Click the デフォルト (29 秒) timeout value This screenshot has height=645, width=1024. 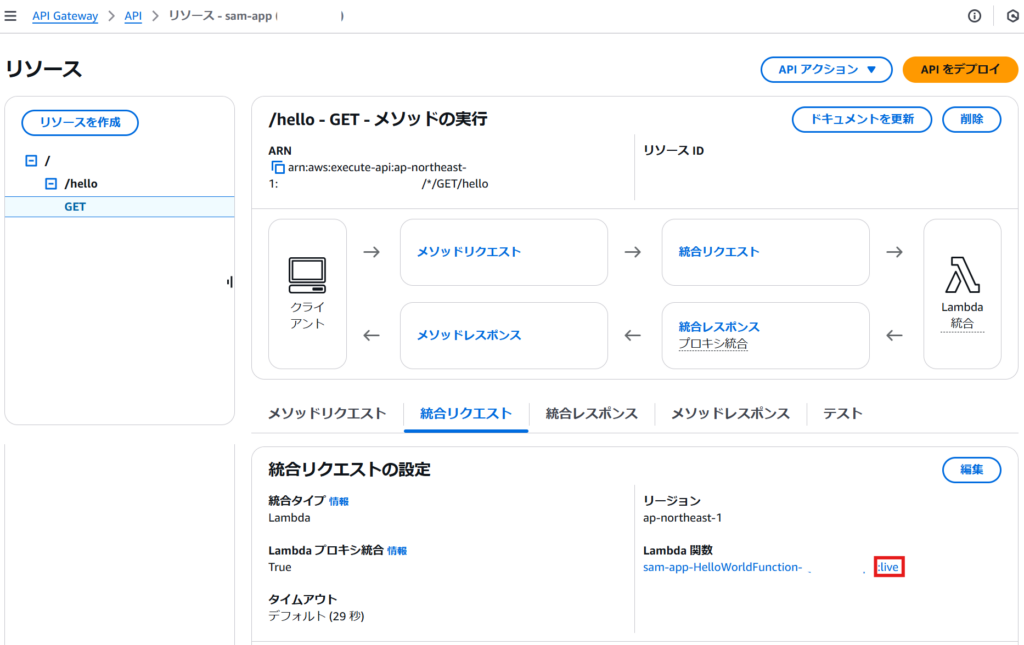(x=316, y=616)
